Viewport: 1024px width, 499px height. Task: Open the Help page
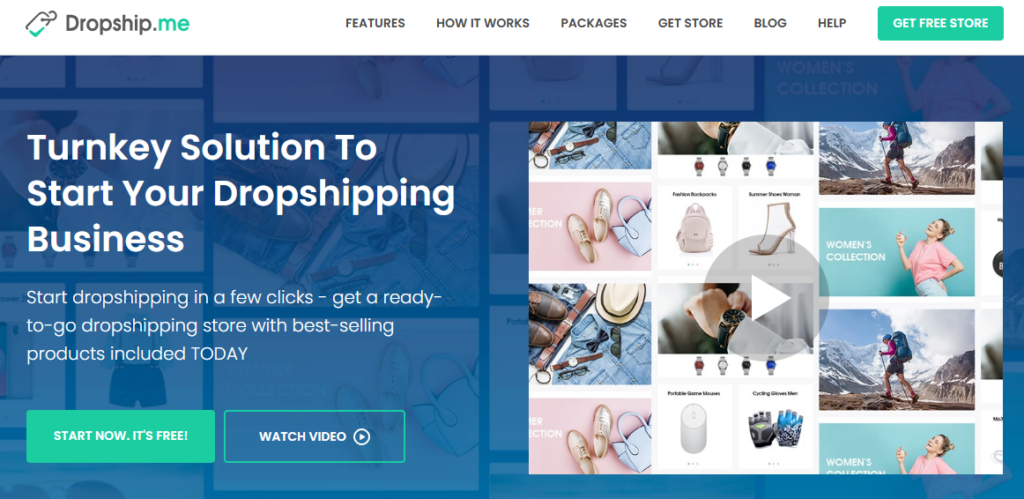coord(832,23)
